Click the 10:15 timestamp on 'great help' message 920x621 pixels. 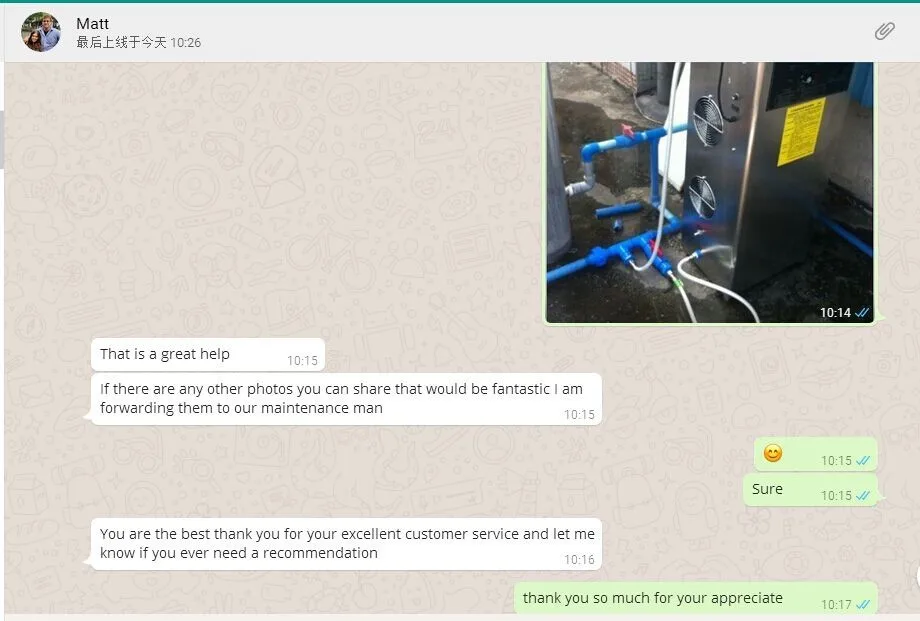[302, 360]
